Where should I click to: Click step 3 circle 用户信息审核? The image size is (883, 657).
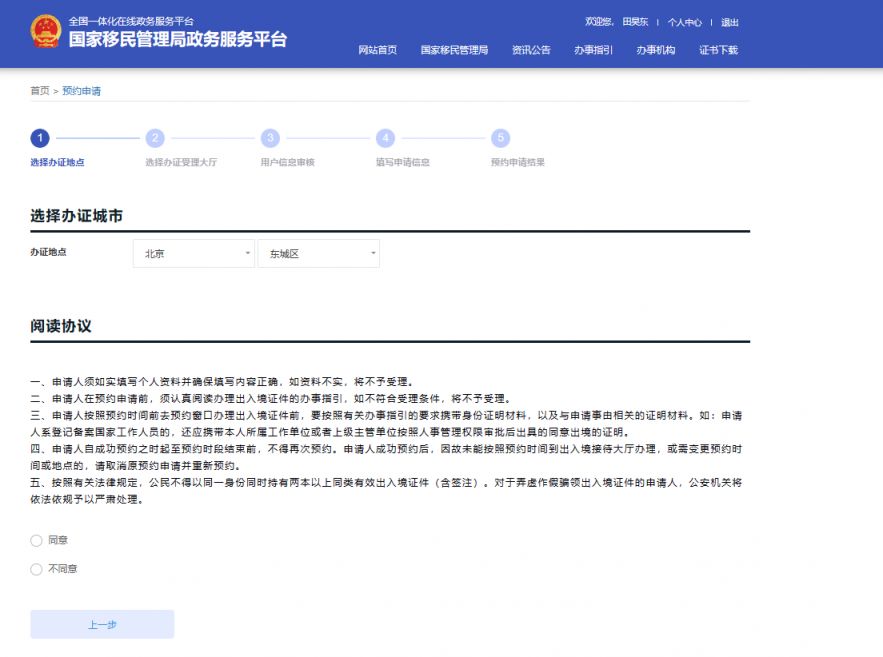[x=270, y=138]
